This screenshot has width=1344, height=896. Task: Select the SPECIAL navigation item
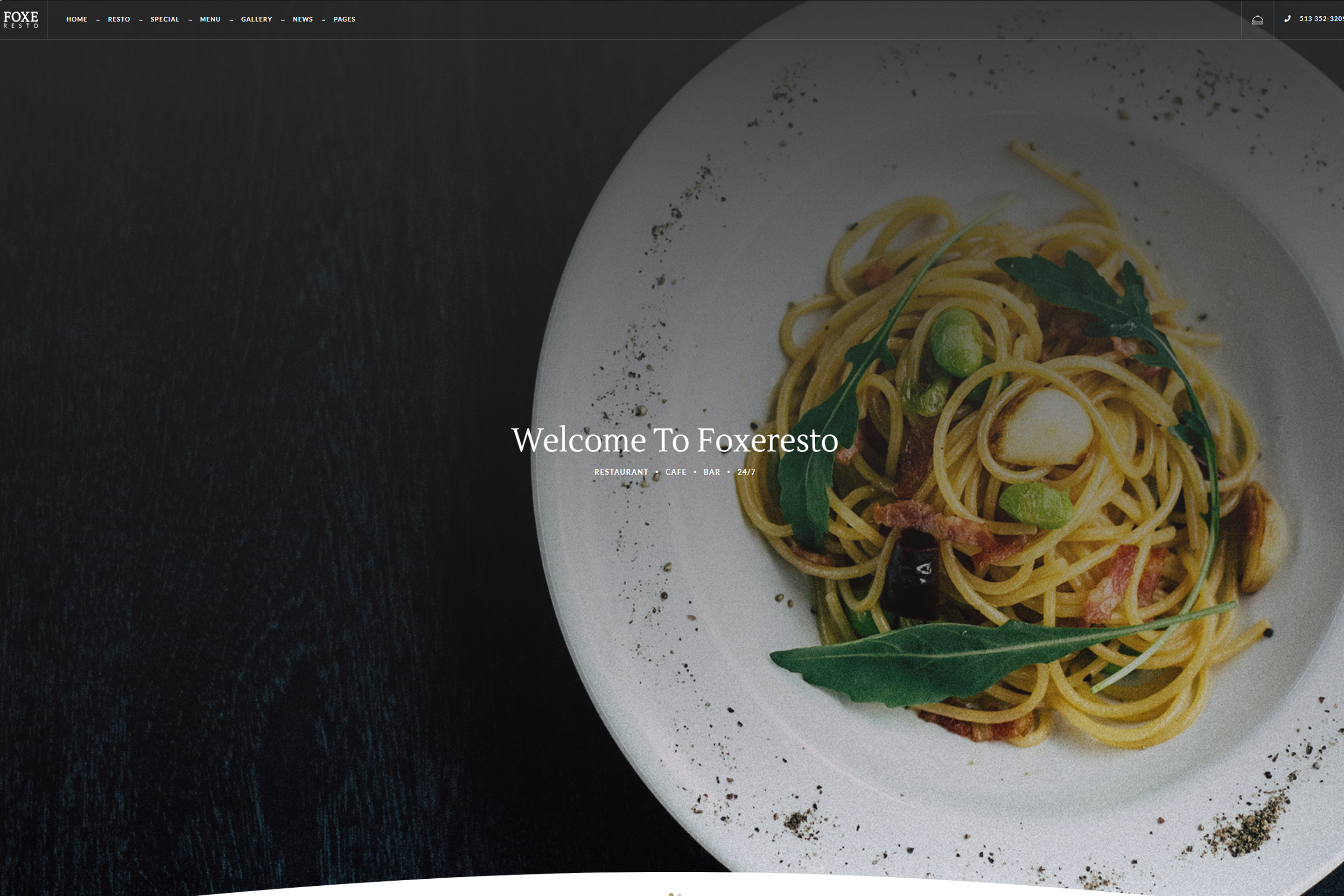pyautogui.click(x=165, y=20)
